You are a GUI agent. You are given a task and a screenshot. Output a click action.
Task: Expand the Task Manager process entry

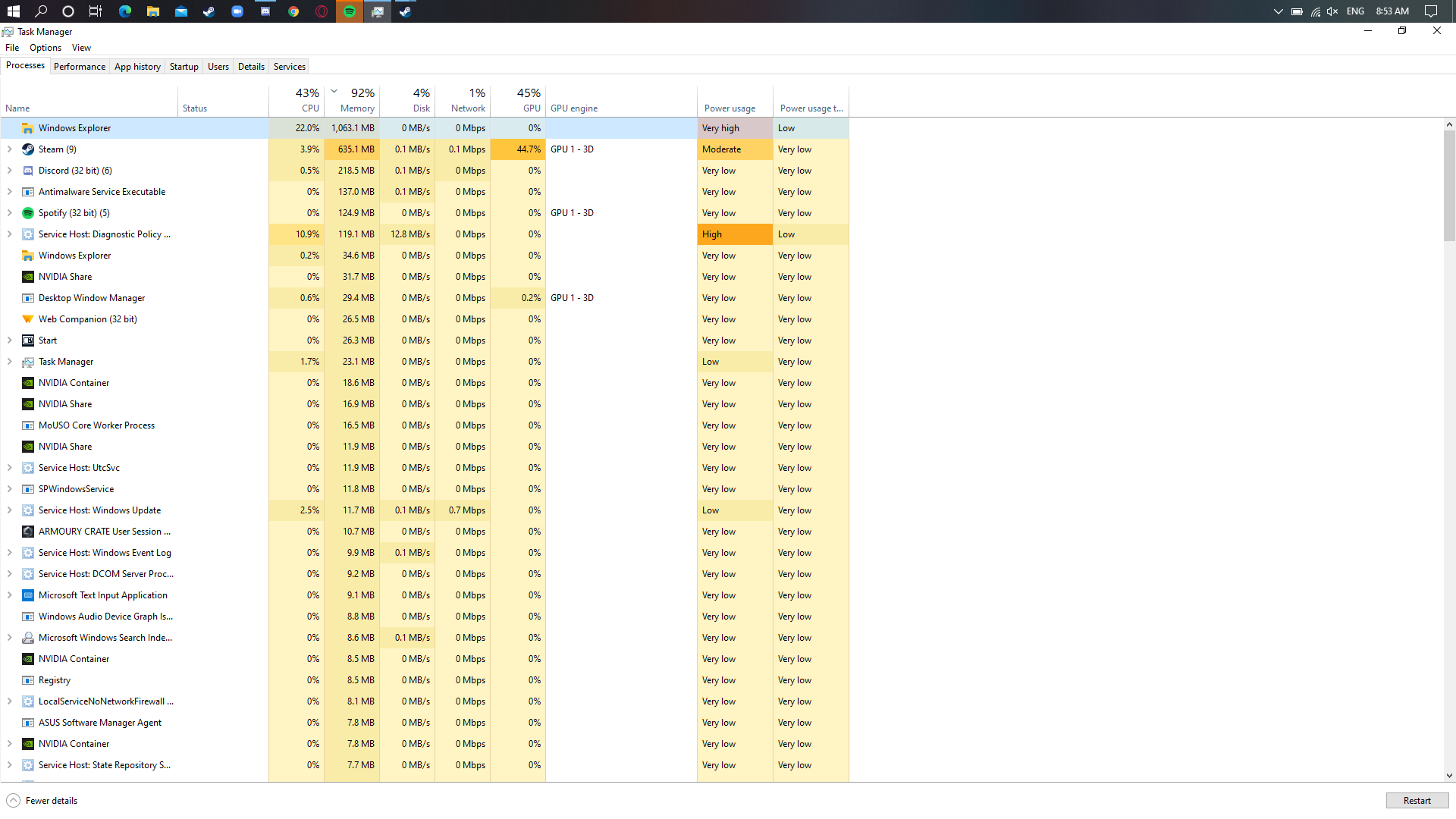coord(9,362)
